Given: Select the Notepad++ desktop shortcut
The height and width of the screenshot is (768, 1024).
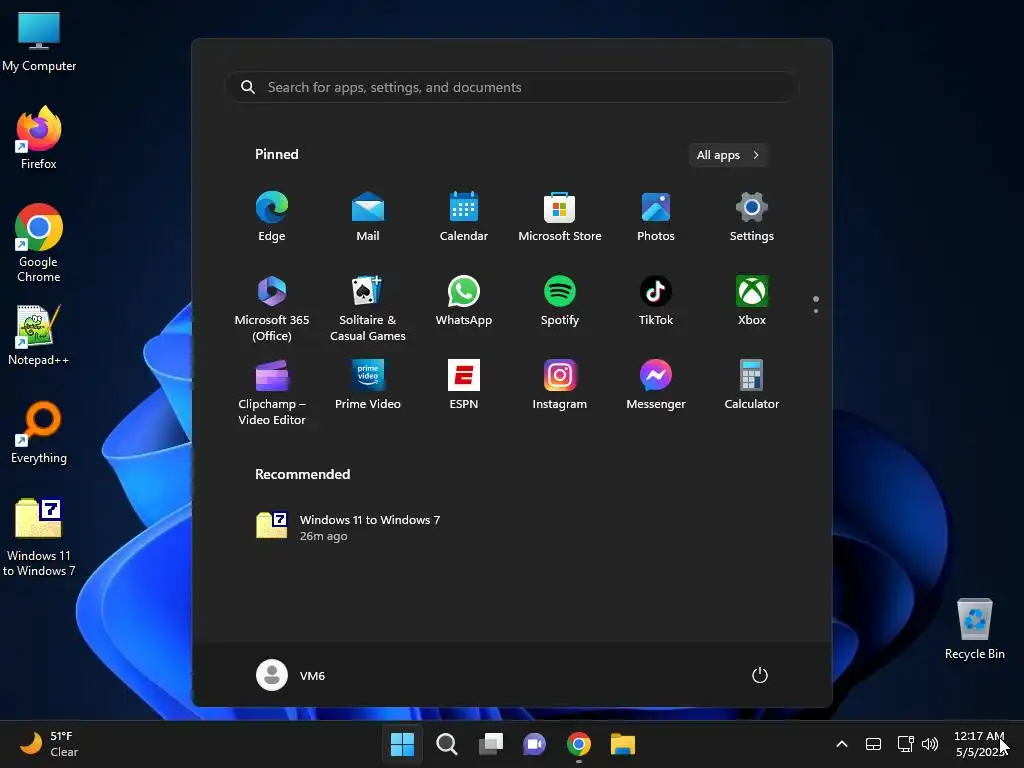Looking at the screenshot, I should tap(39, 335).
